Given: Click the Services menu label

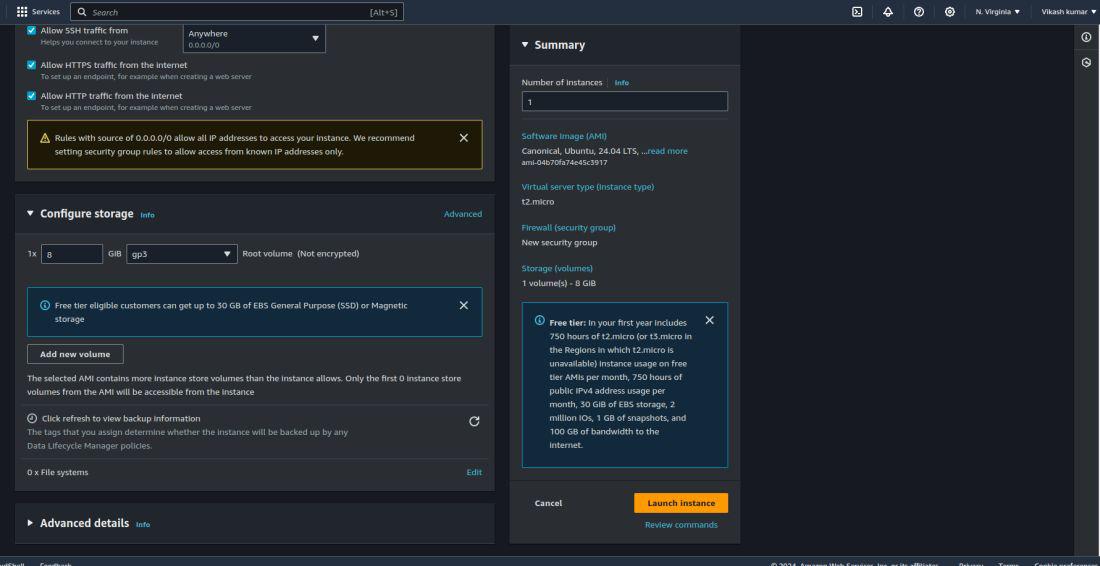Looking at the screenshot, I should (46, 12).
